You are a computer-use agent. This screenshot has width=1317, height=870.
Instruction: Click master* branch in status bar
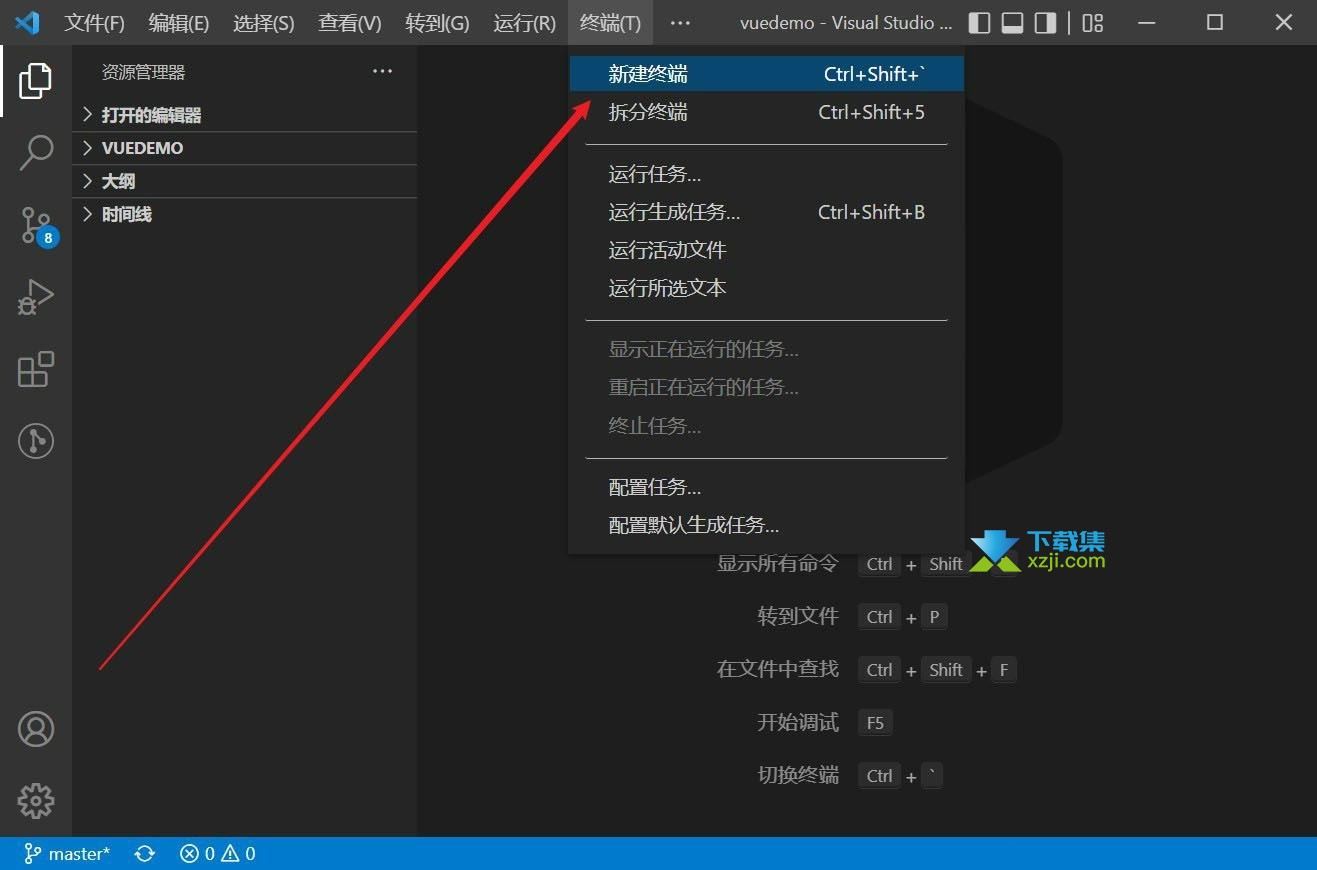pyautogui.click(x=67, y=854)
